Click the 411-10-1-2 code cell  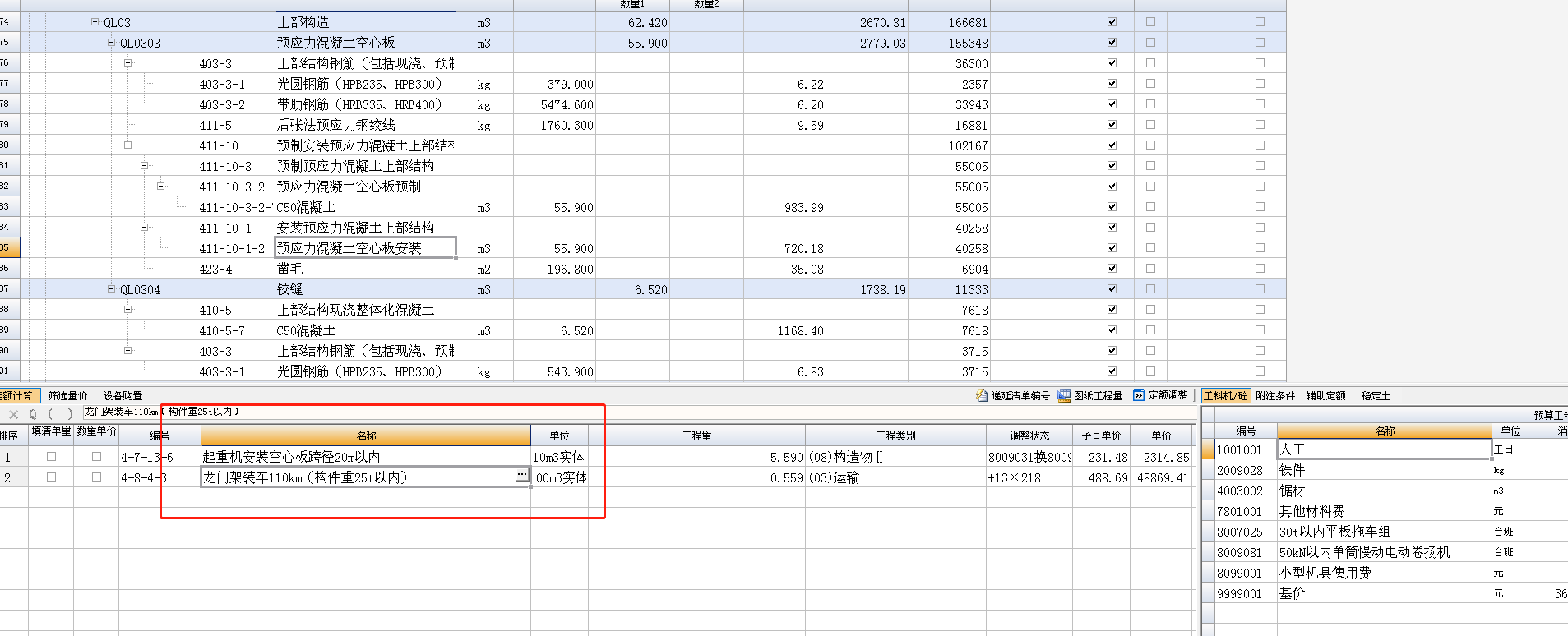pos(235,248)
